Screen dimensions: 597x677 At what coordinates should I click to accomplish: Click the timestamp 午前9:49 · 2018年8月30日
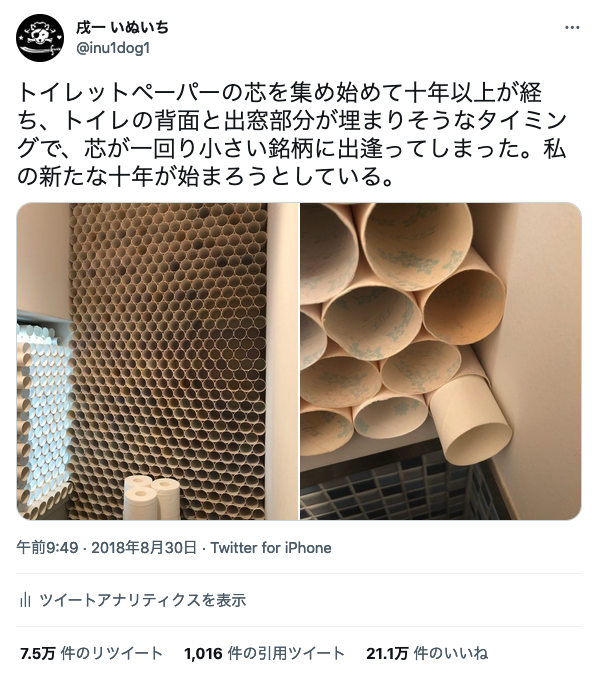[x=107, y=547]
